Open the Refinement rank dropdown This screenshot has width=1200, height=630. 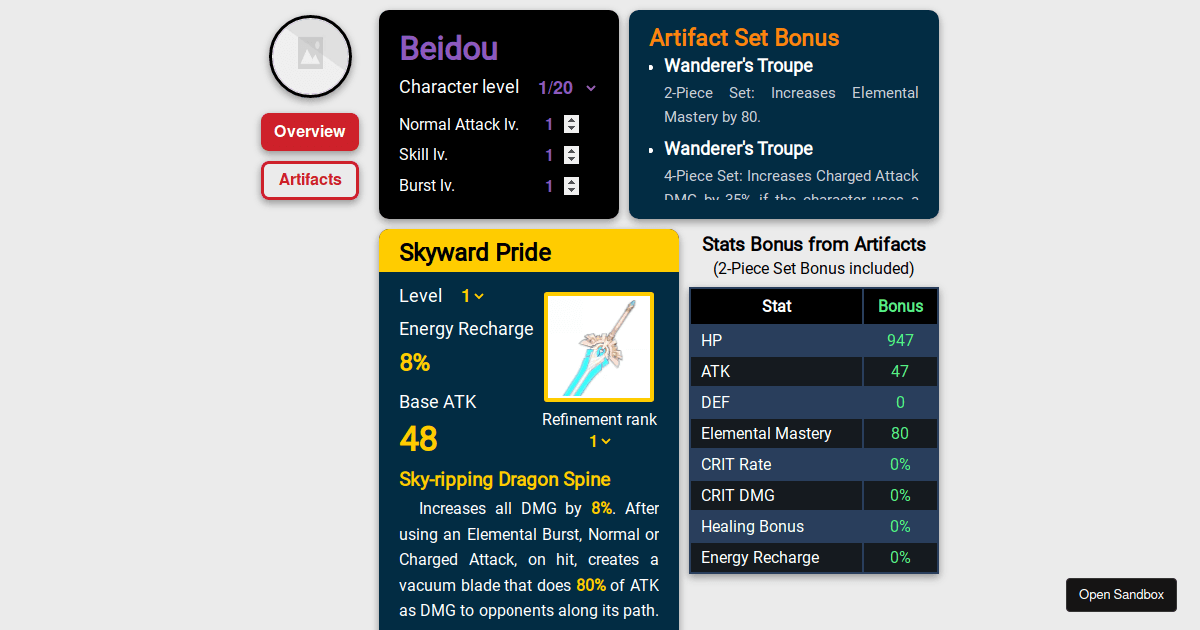coord(599,441)
